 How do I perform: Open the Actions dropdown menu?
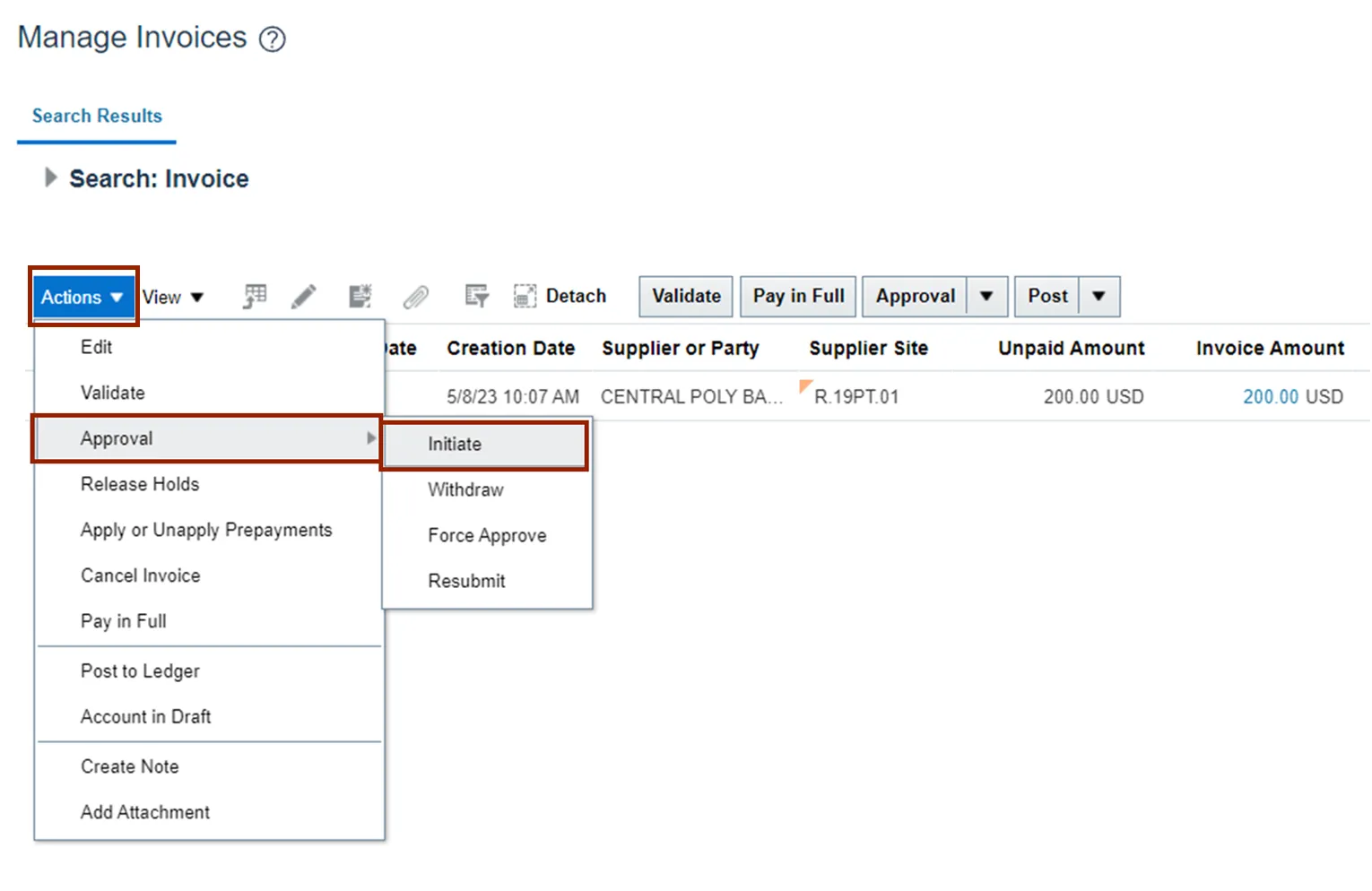tap(82, 297)
